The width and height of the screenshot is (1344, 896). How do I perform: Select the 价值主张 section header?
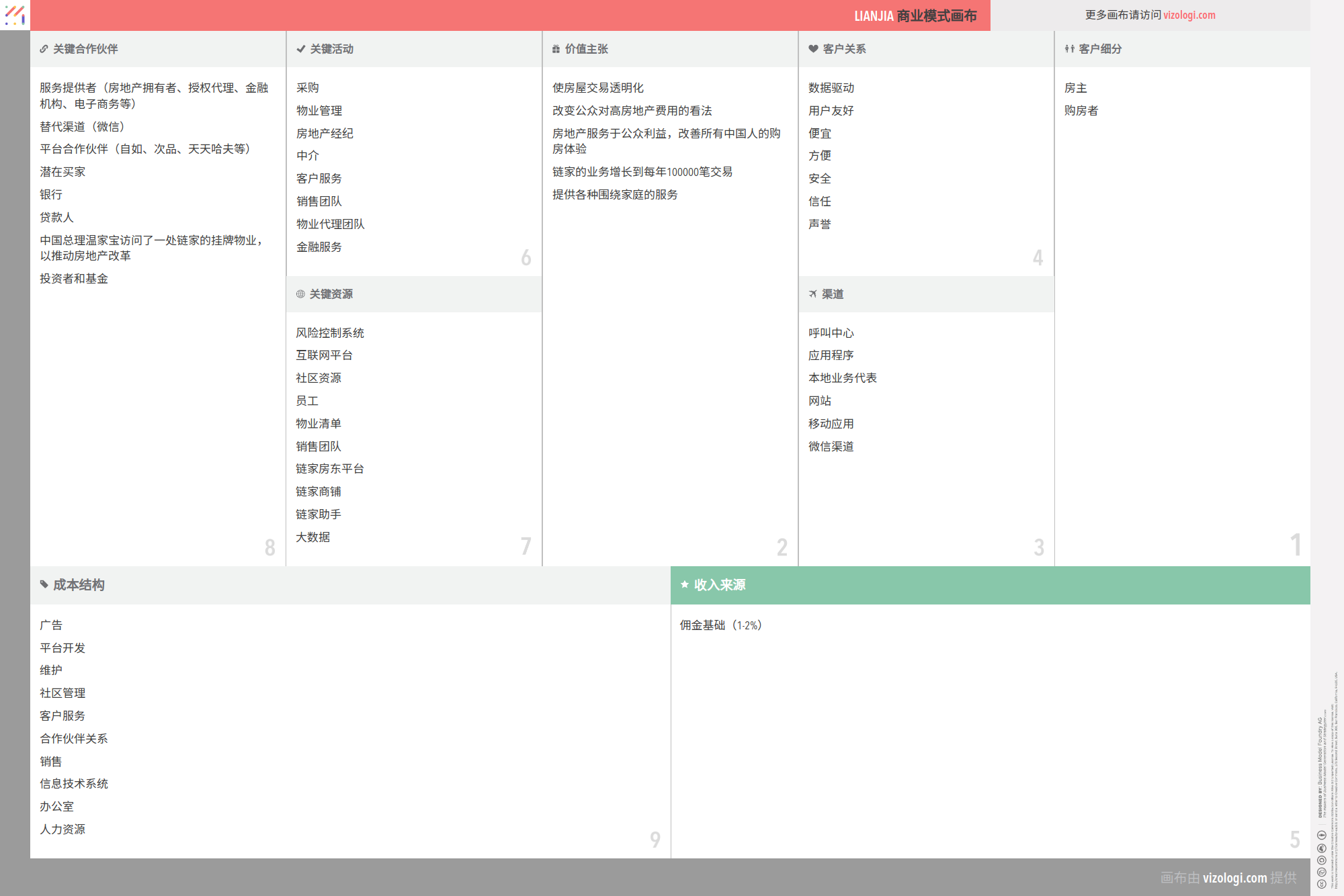coord(586,49)
